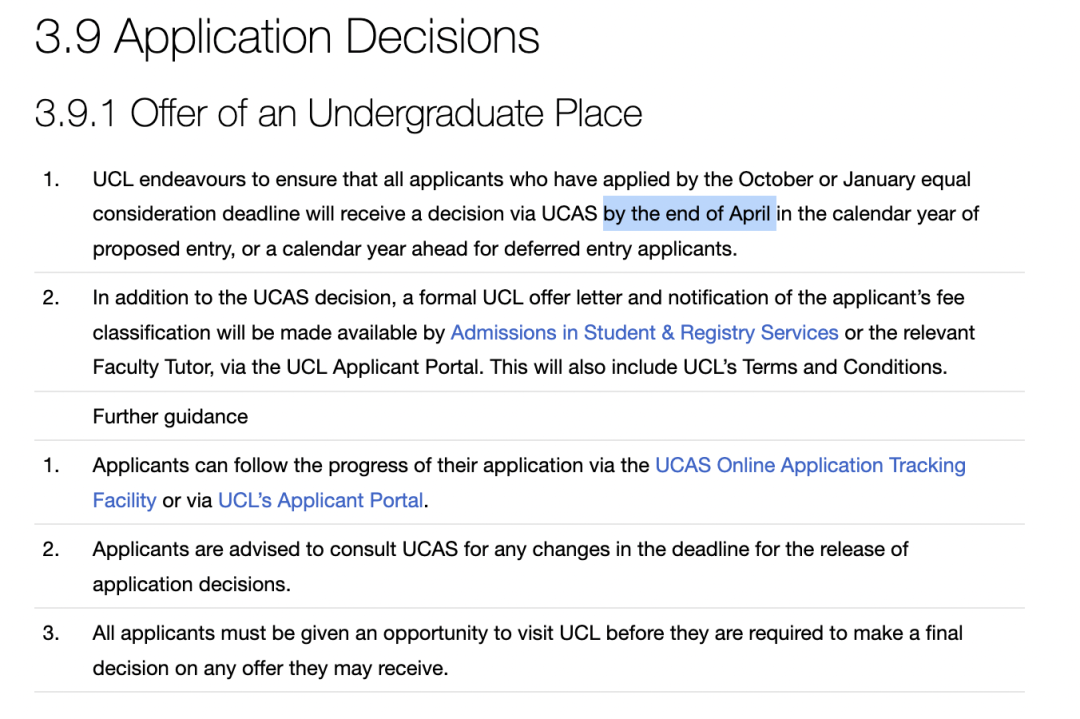Click the paragraph starting 'All applicants must be given'
1080x719 pixels.
click(x=528, y=651)
